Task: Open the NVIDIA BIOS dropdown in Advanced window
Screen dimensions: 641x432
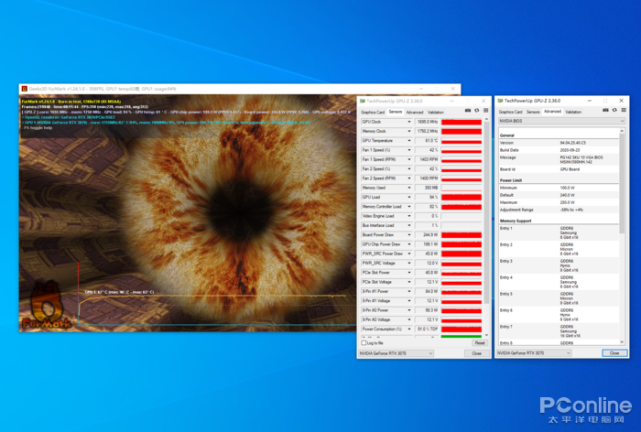Action: click(x=561, y=121)
